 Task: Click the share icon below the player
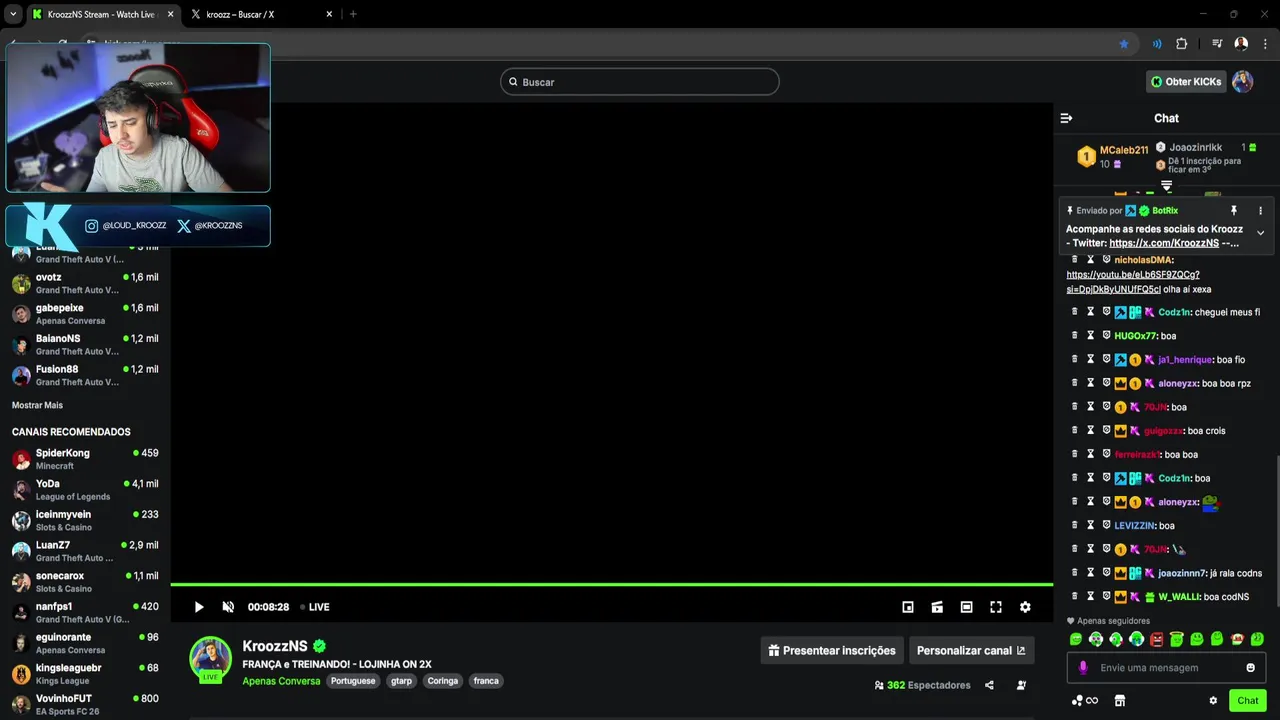(x=989, y=685)
